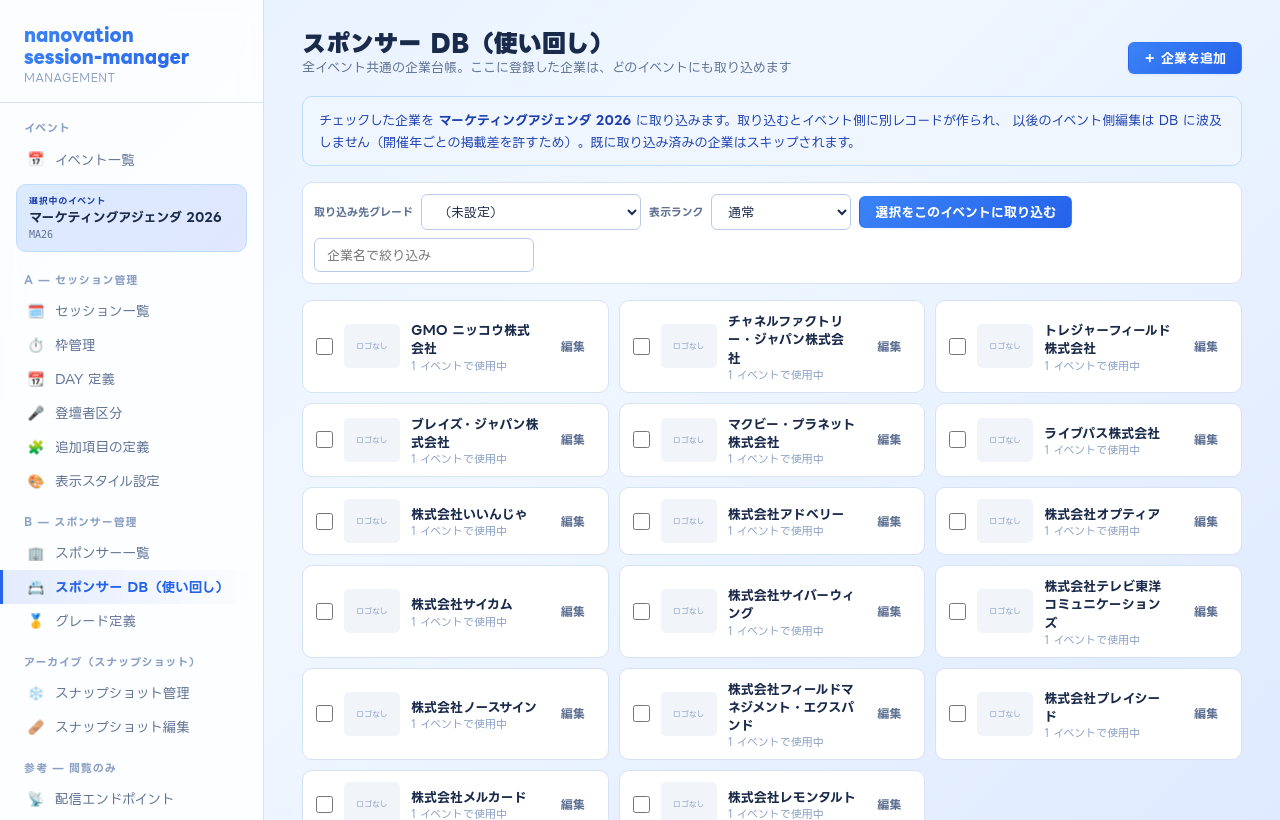The height and width of the screenshot is (820, 1280).
Task: Select 表示スタイル設定 menu item
Action: tap(131, 481)
